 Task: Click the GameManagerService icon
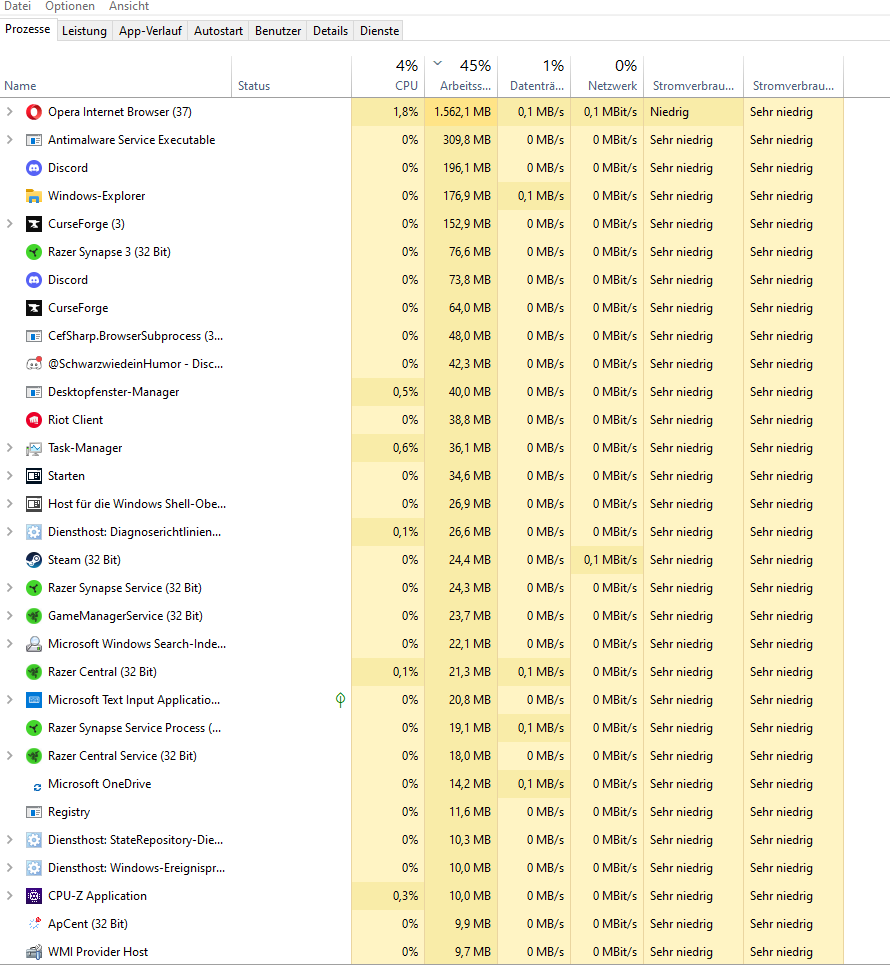33,616
